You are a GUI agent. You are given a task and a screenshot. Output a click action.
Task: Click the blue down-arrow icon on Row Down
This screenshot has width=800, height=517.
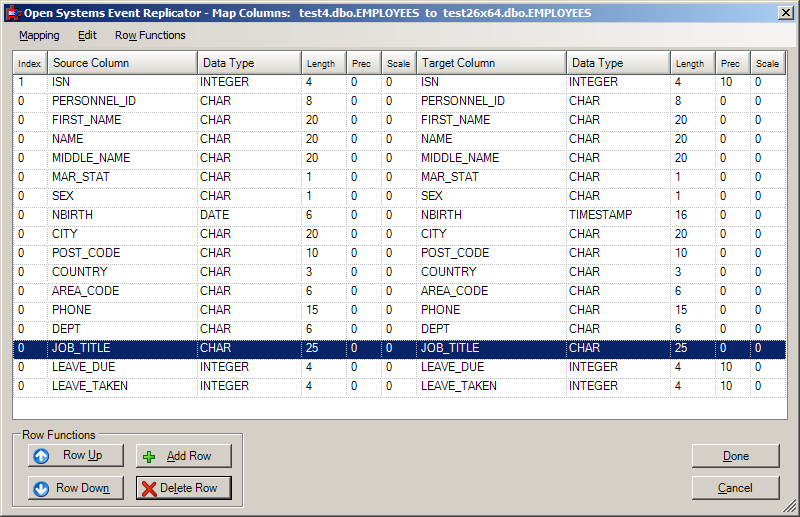click(x=41, y=488)
